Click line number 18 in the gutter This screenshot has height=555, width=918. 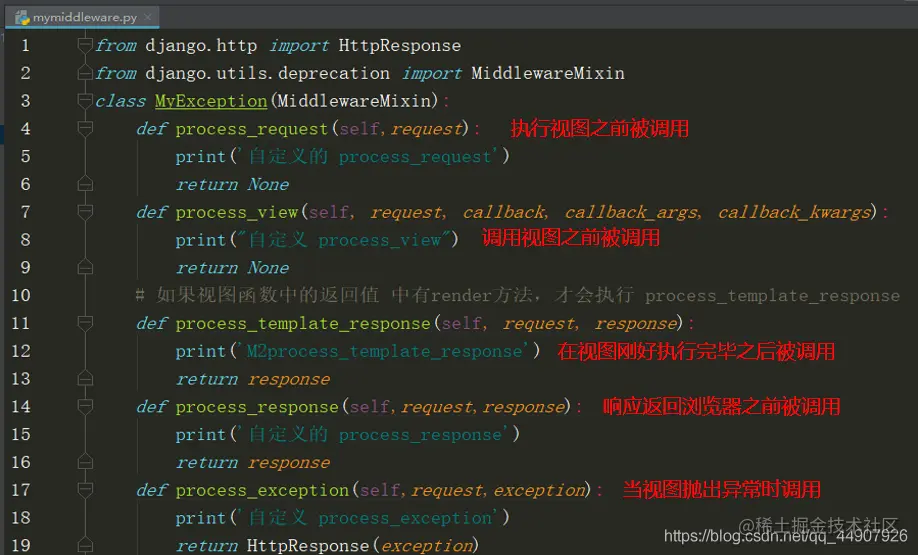(x=20, y=518)
